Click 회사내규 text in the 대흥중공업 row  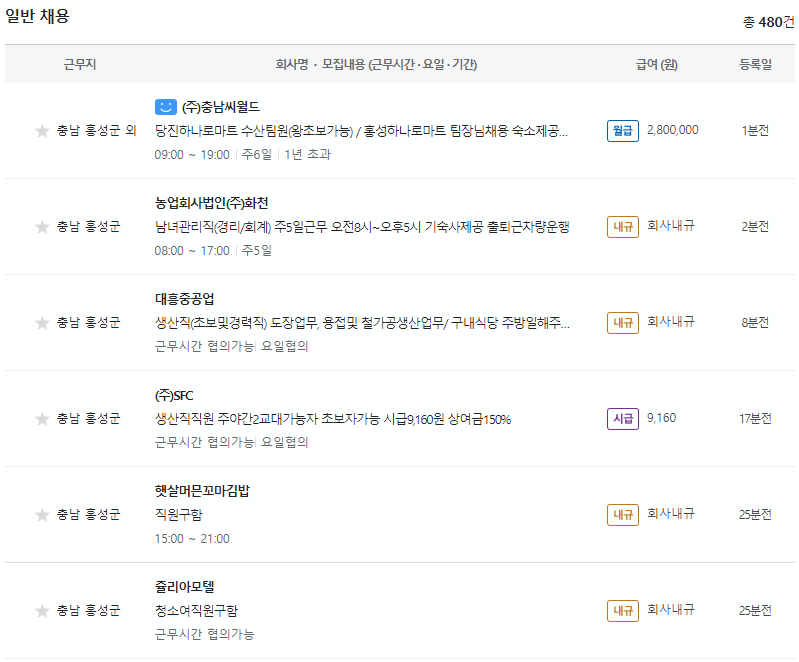click(x=671, y=322)
